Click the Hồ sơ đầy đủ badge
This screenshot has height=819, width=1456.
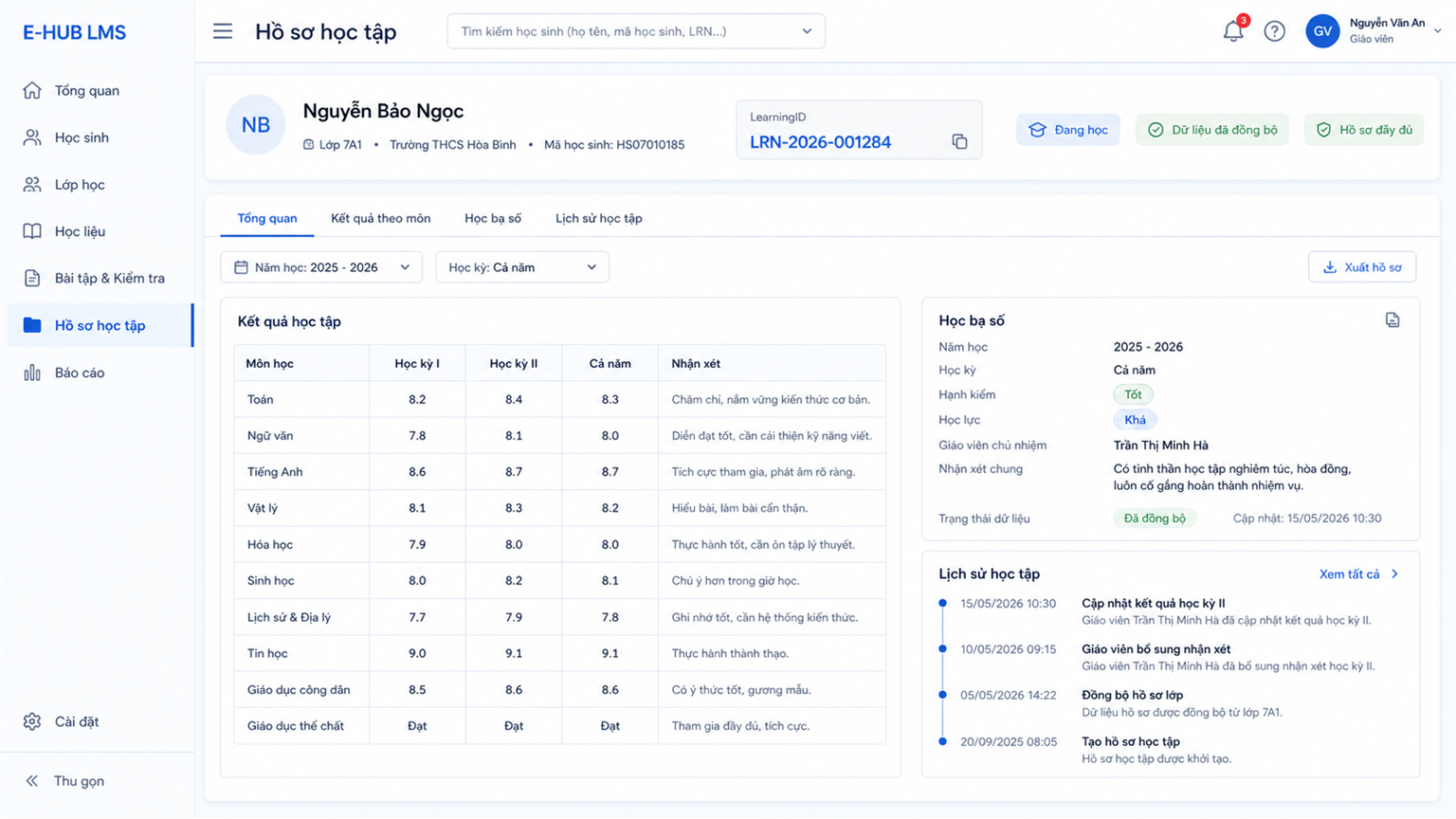[x=1364, y=130]
